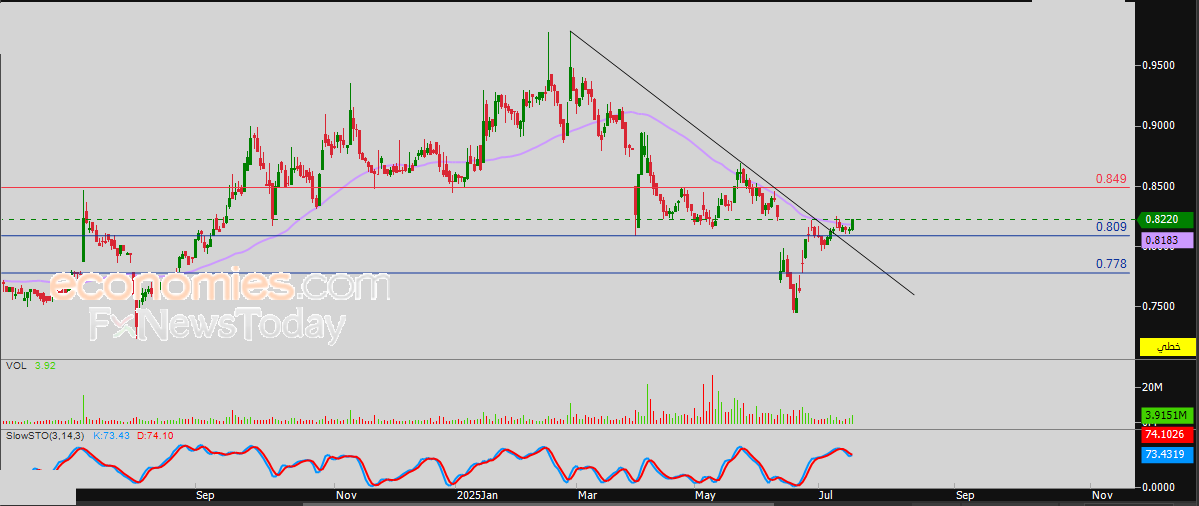1199x506 pixels.
Task: Click the 0.809 support level label
Action: (x=1111, y=227)
